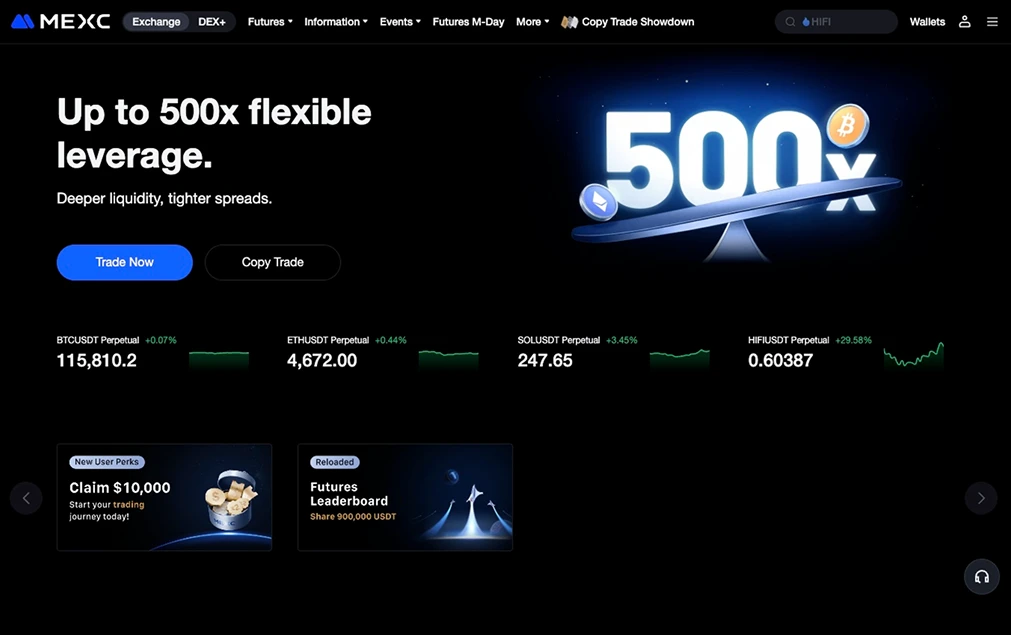Click the +0.44% change value

point(391,340)
